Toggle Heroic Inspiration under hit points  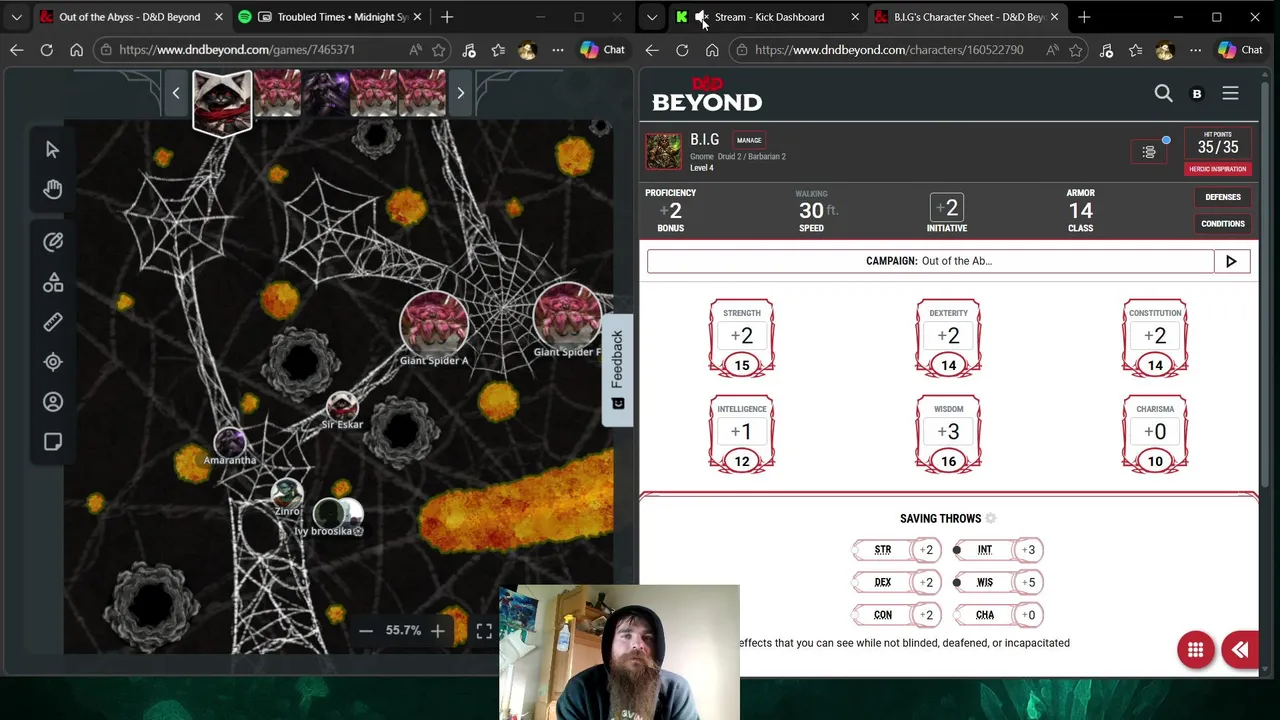(x=1217, y=169)
